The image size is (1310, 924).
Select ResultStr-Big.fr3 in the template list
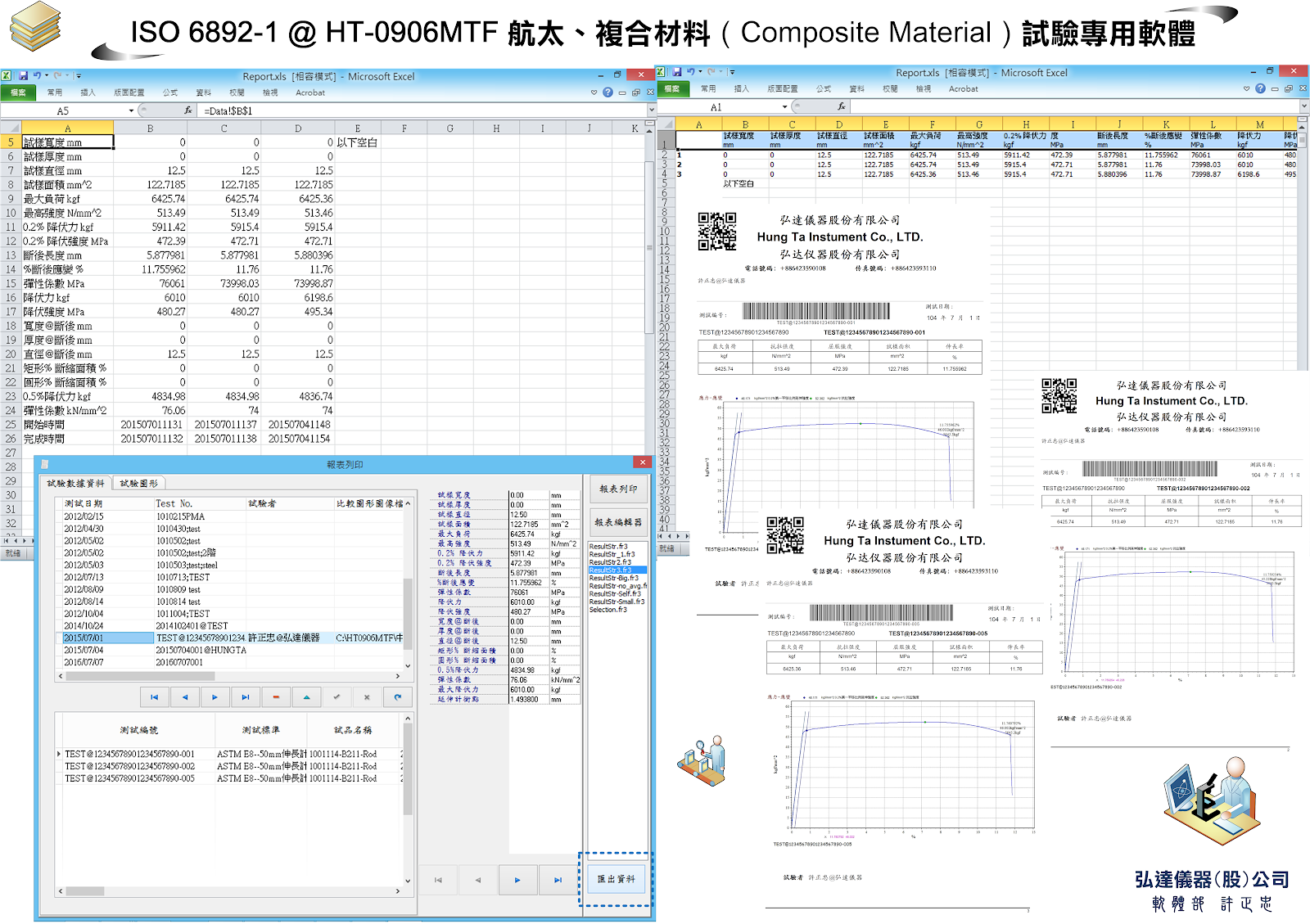pos(613,578)
